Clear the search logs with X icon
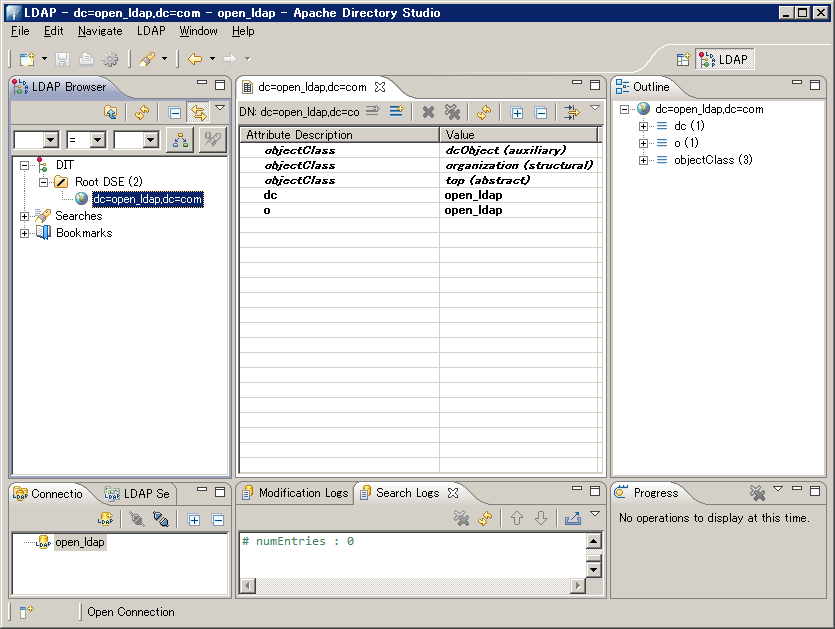This screenshot has height=629, width=835. coord(461,518)
